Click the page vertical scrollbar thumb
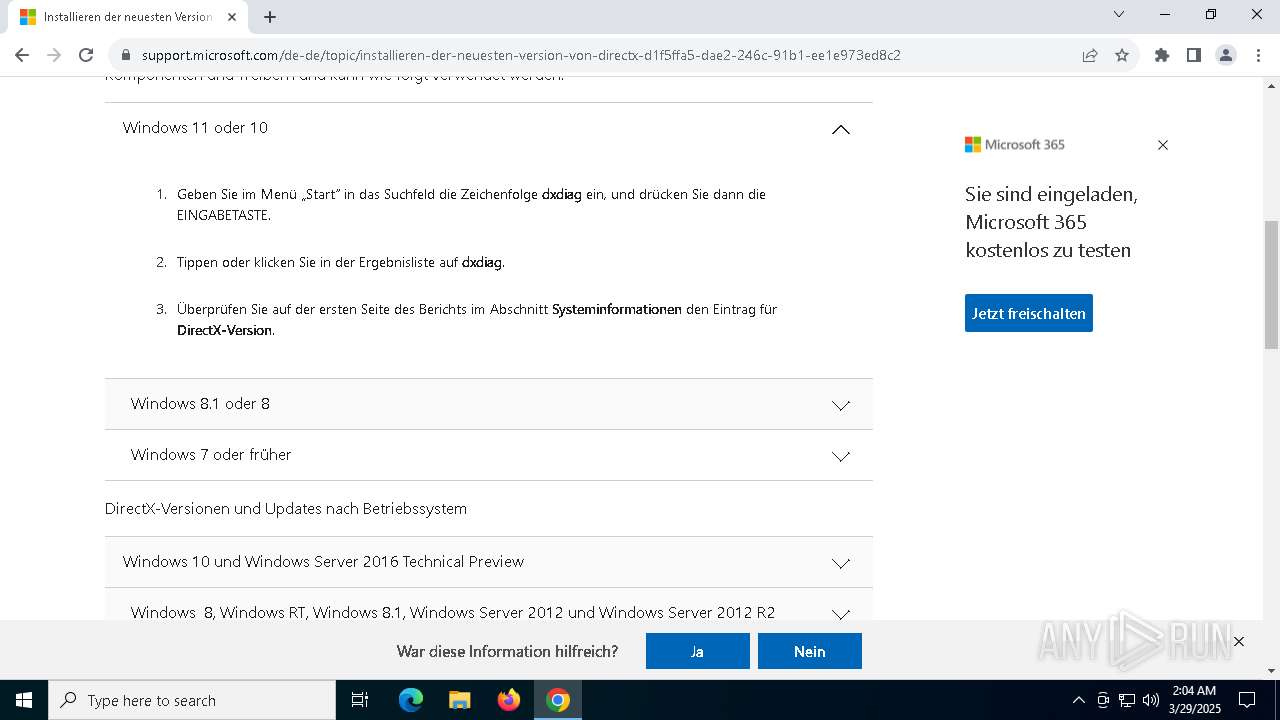 [1272, 284]
